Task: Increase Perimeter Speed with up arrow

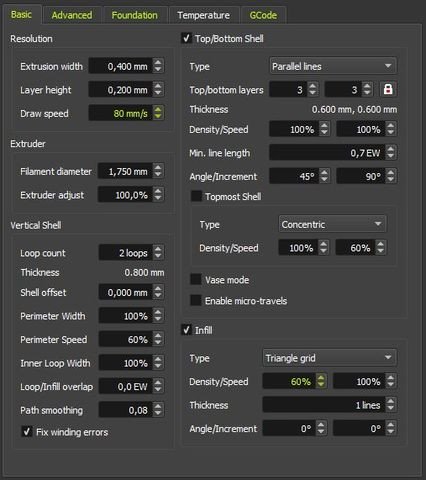Action: (x=158, y=335)
